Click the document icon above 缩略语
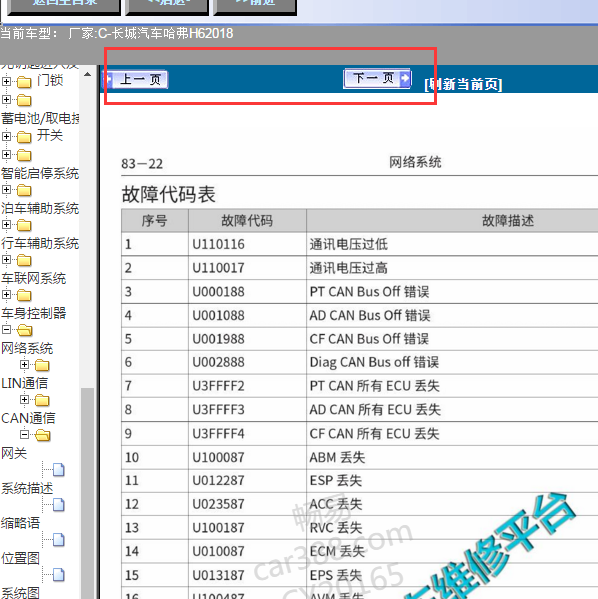Screen dimensions: 598x599 tap(58, 505)
